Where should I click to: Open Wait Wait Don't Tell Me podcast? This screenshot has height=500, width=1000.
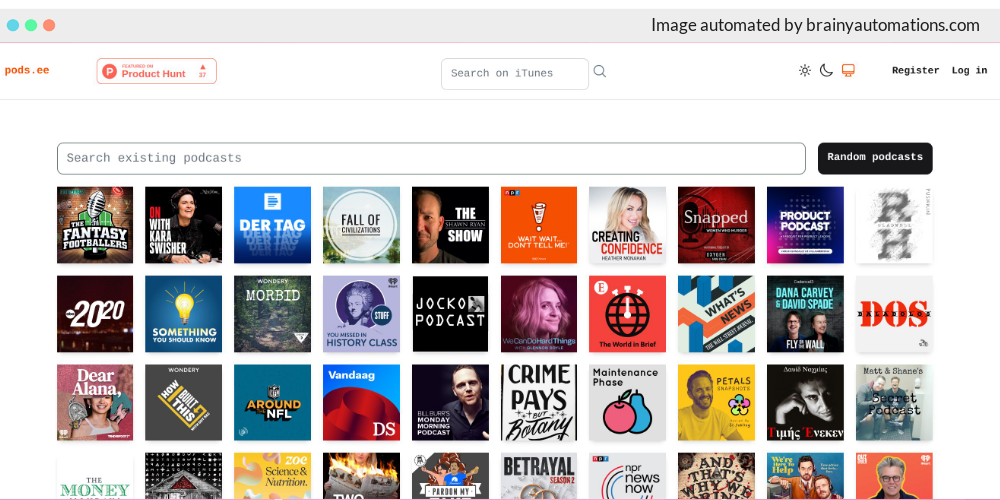pyautogui.click(x=539, y=225)
